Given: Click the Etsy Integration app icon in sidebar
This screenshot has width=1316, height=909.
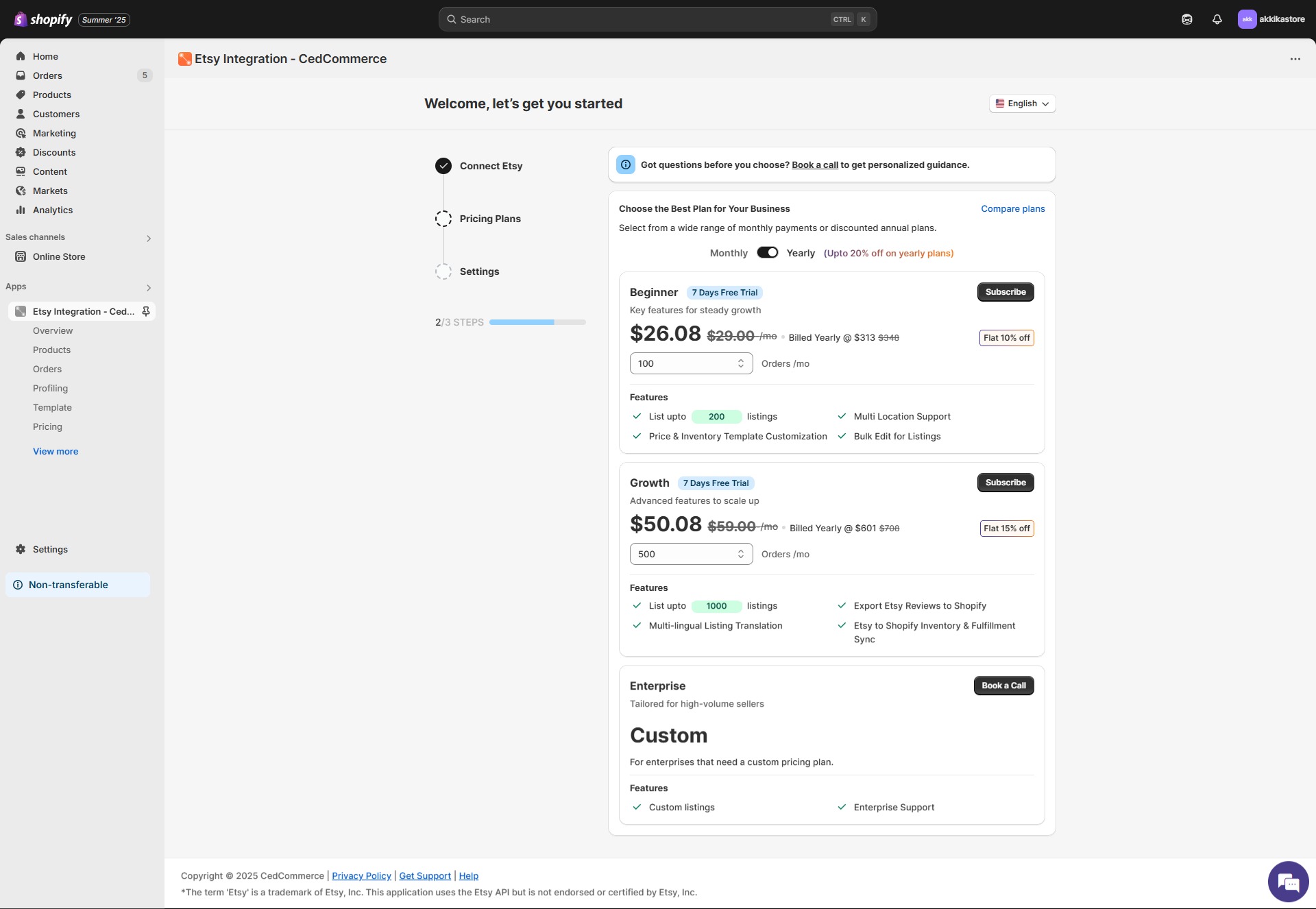Looking at the screenshot, I should click(x=21, y=311).
